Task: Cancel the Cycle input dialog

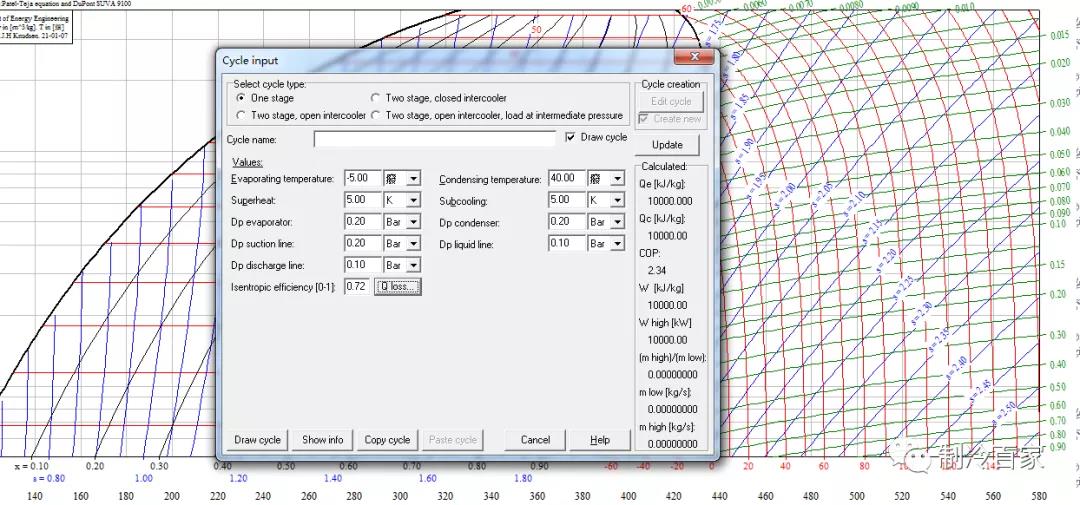Action: click(535, 440)
